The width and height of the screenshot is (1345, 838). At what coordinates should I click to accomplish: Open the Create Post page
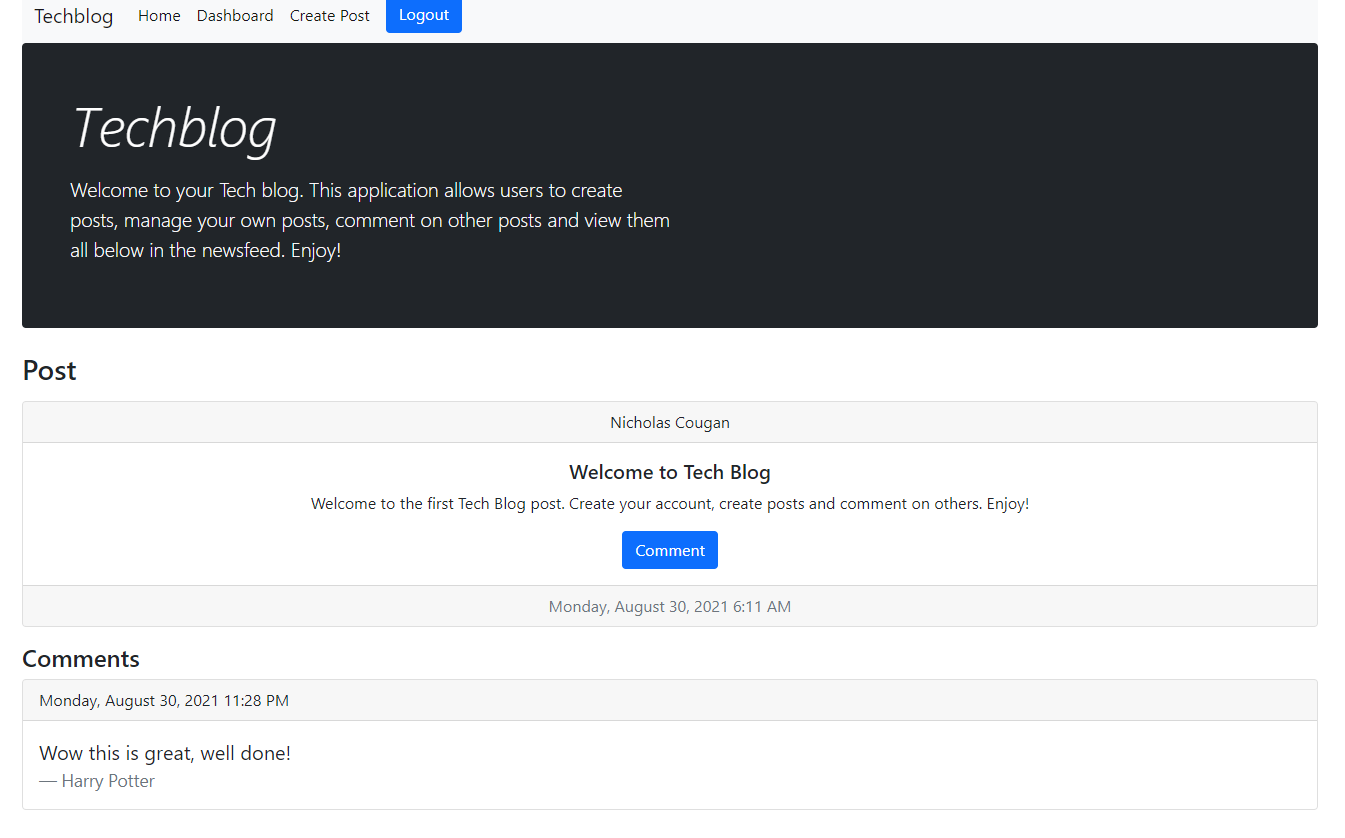(329, 15)
